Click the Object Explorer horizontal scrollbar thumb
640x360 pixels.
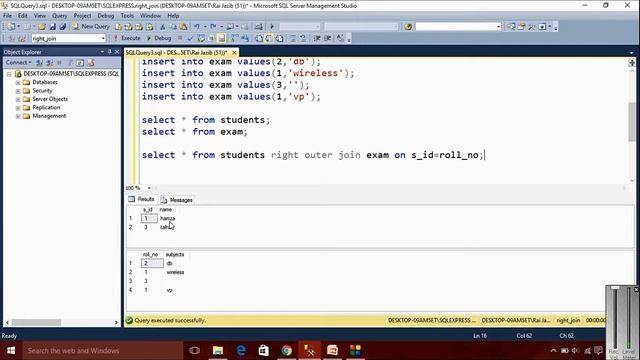pos(36,322)
